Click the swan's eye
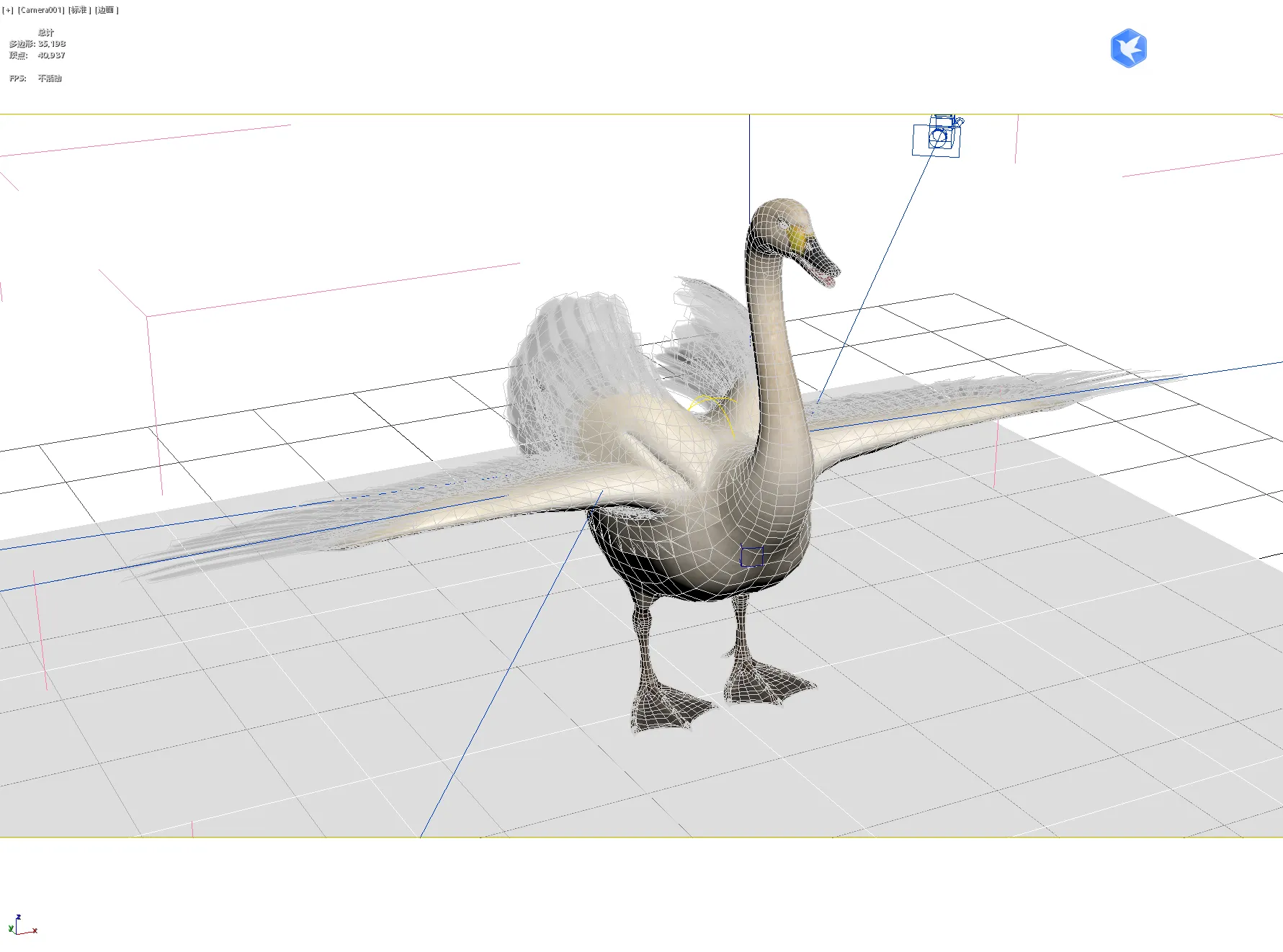Screen dimensions: 1283x952 782,224
